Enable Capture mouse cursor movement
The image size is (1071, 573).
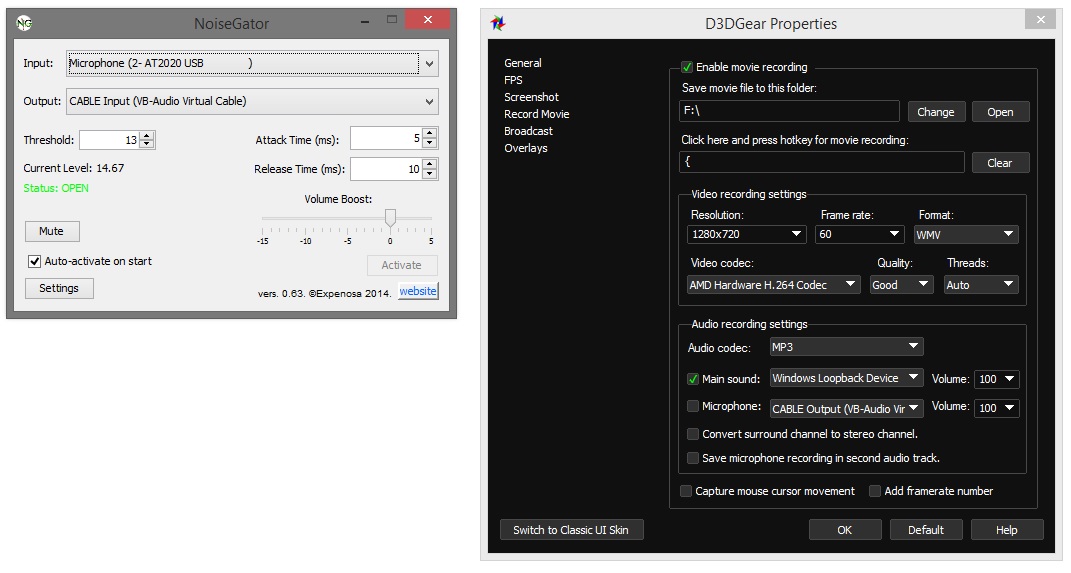click(686, 491)
